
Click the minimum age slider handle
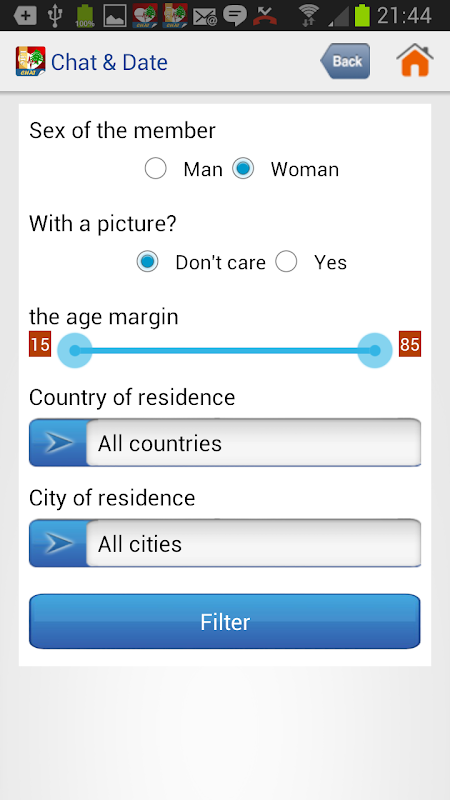pyautogui.click(x=74, y=350)
